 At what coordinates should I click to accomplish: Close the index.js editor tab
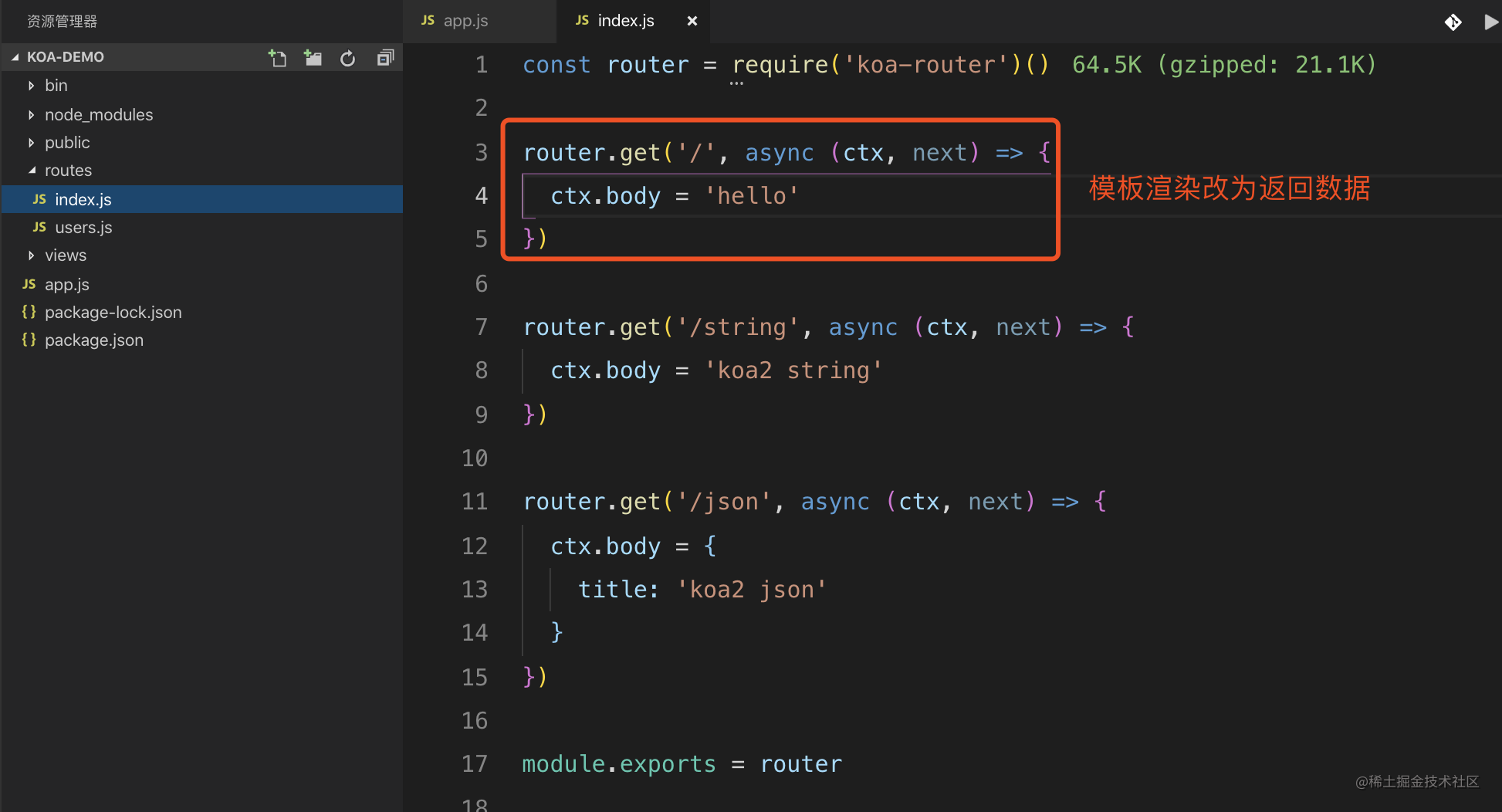pyautogui.click(x=692, y=21)
